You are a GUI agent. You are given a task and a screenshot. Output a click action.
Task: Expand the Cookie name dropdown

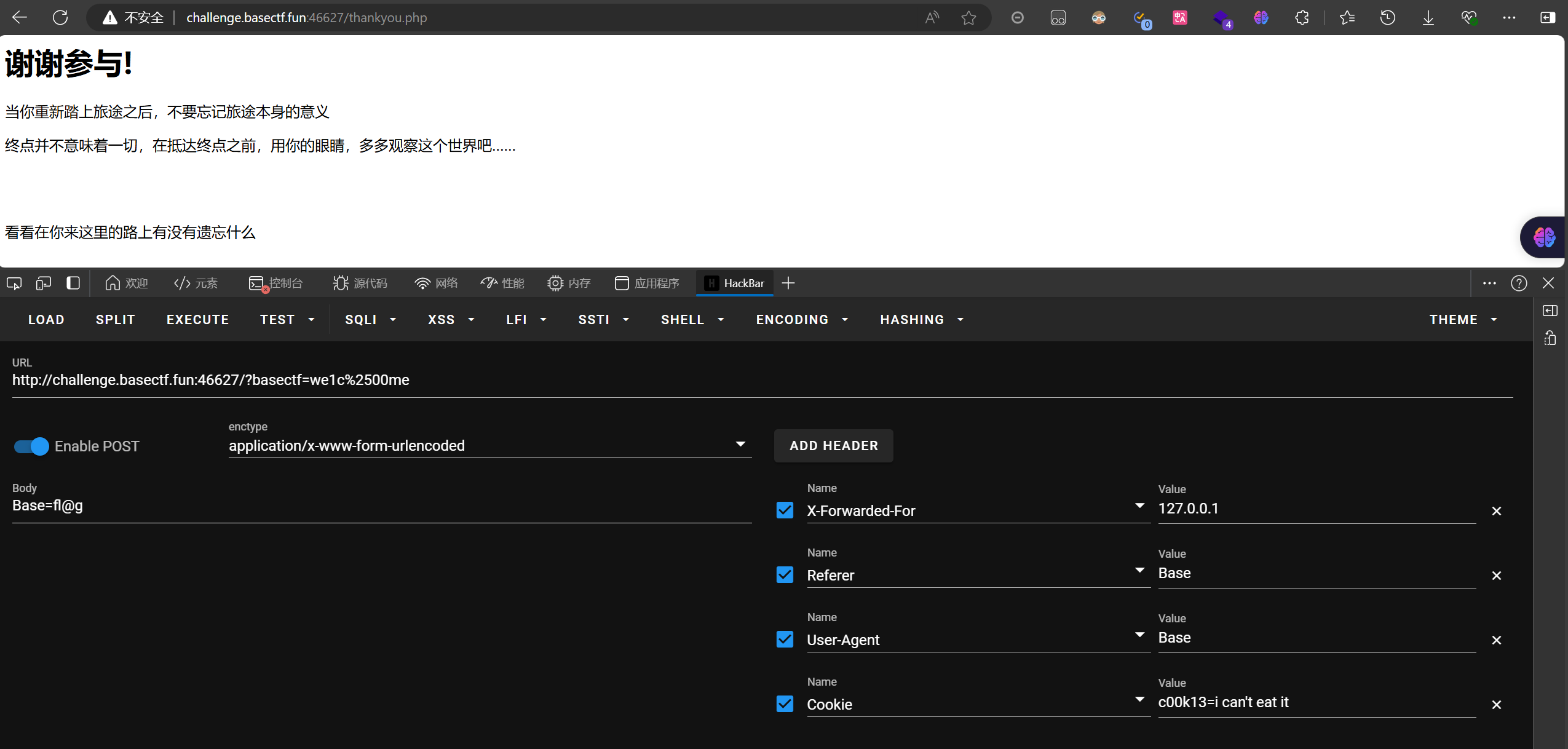(1139, 700)
